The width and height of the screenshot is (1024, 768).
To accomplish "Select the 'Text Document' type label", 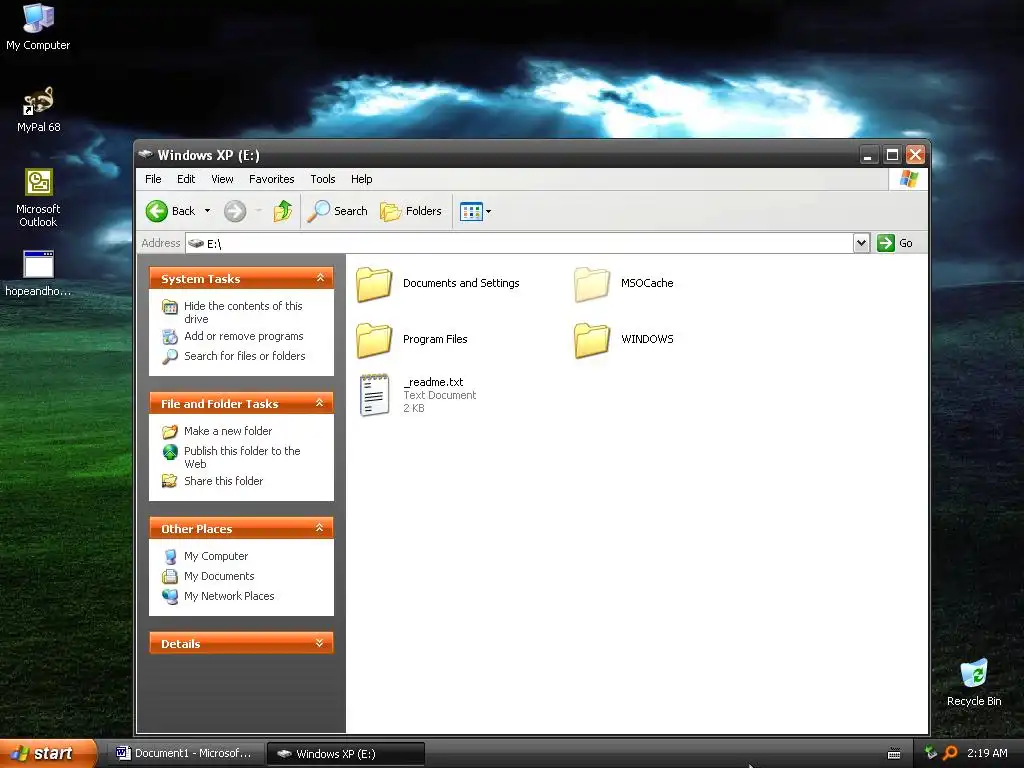I will tap(440, 395).
